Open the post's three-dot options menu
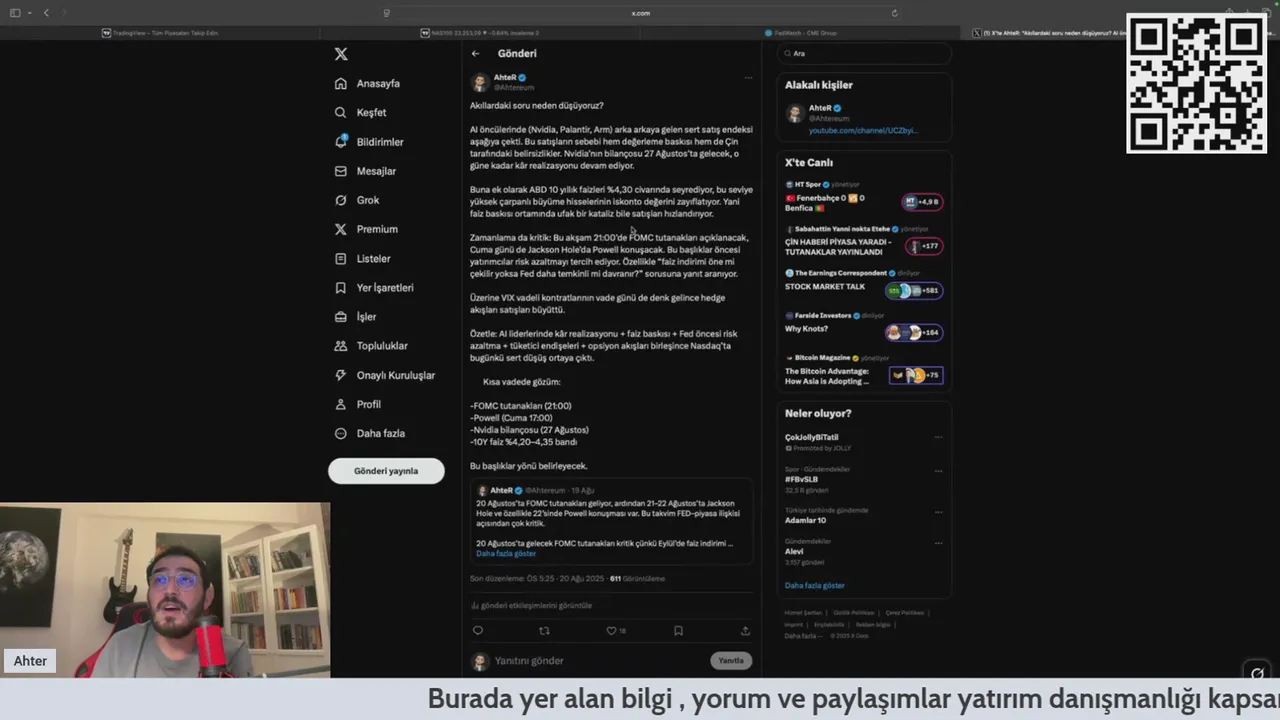Screen dimensions: 1280x720 click(x=748, y=78)
